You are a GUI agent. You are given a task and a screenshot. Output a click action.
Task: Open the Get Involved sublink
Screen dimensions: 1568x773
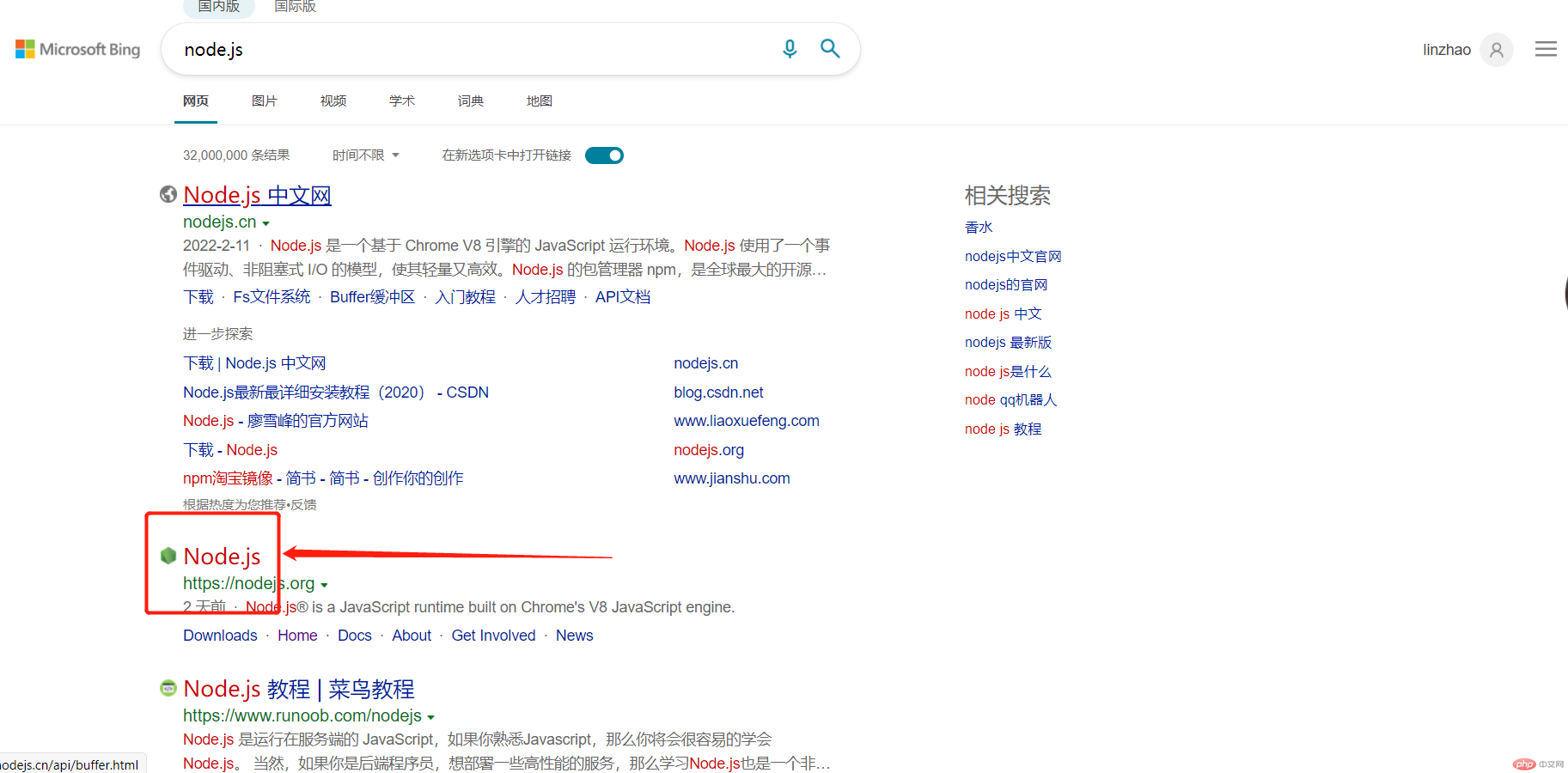[x=493, y=636]
